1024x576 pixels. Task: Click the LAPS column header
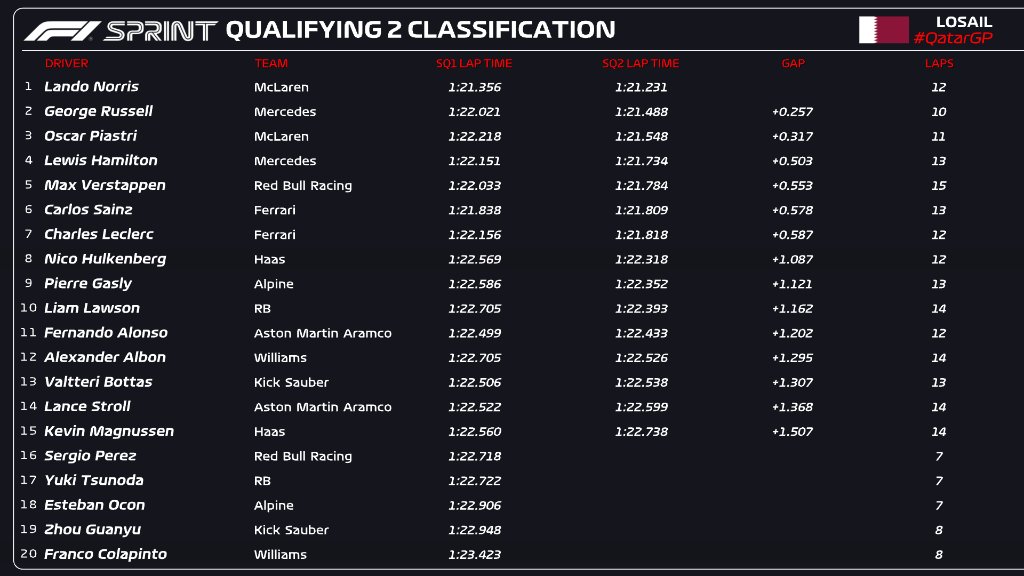[x=938, y=63]
